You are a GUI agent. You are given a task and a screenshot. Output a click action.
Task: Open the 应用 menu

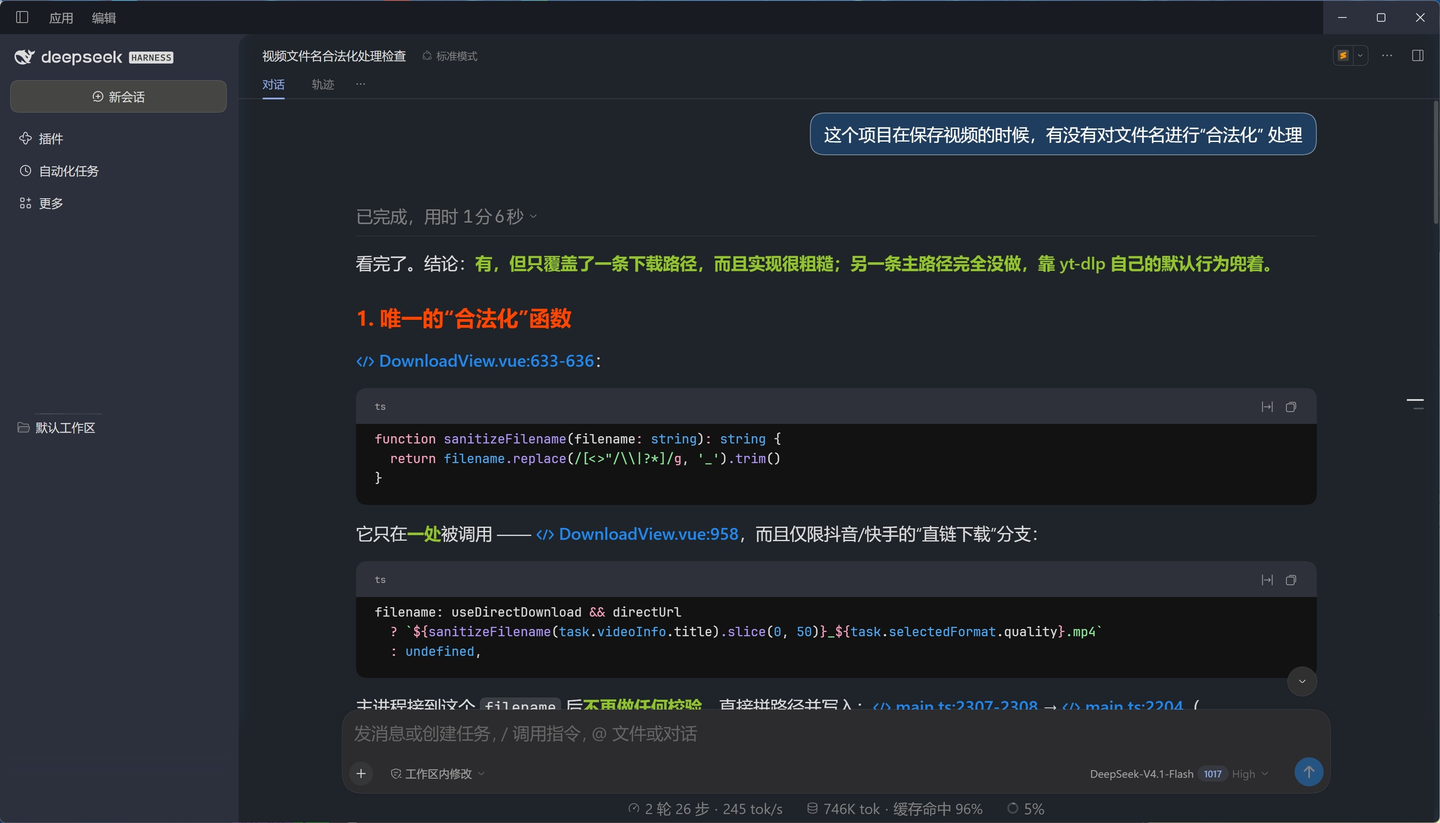tap(61, 18)
